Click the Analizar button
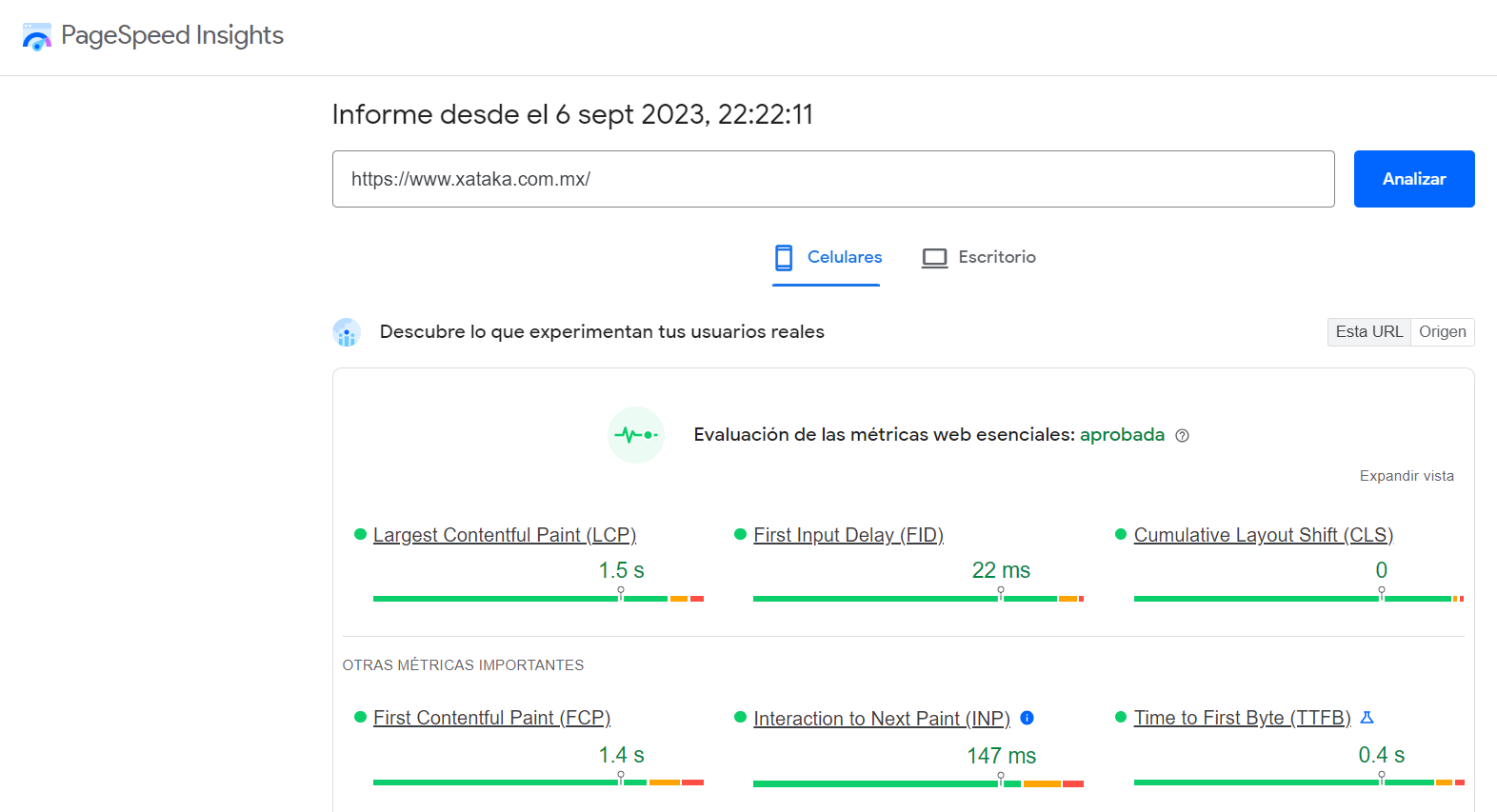1497x812 pixels. [1414, 179]
